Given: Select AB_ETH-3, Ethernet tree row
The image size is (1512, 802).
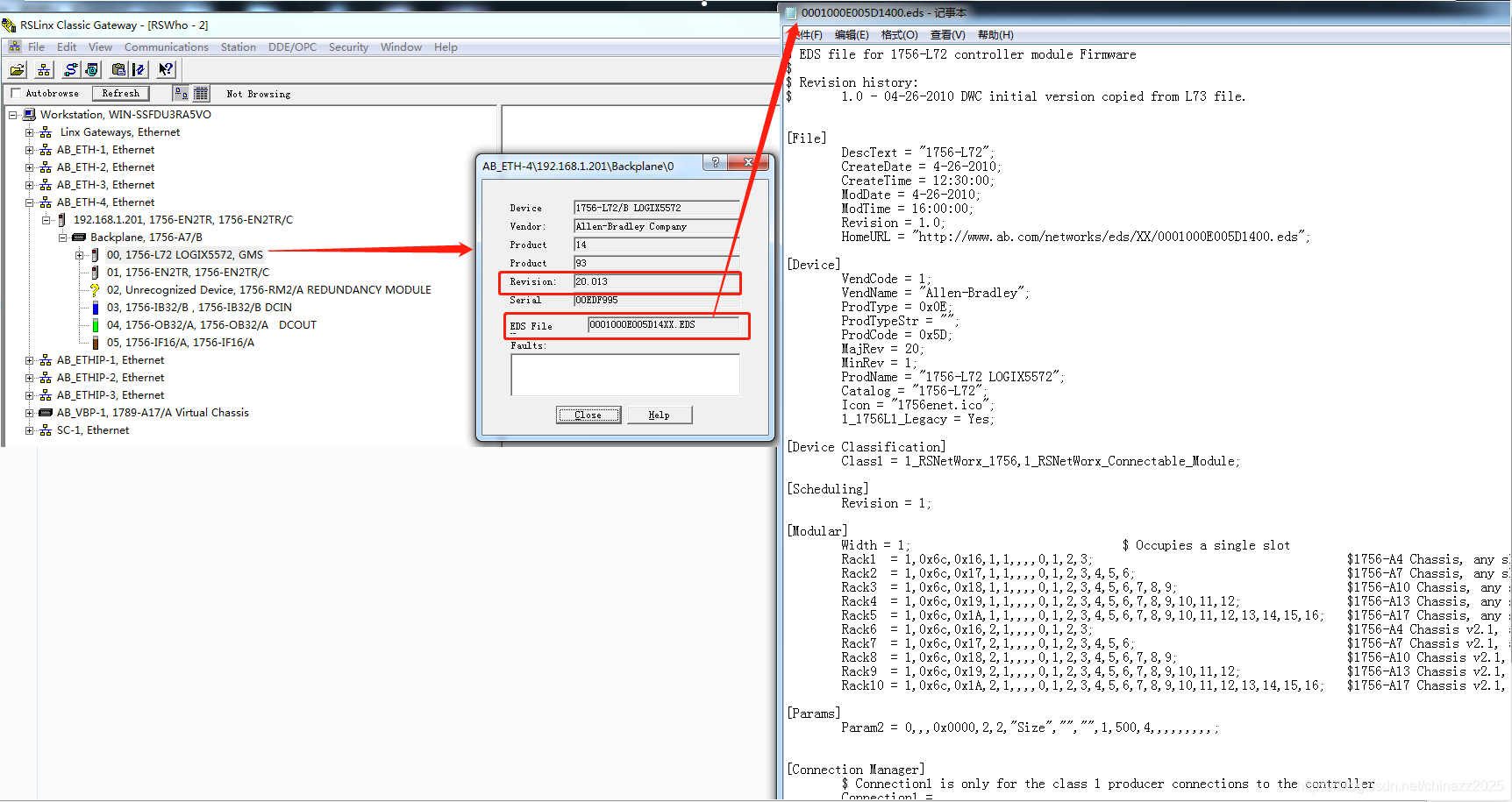Looking at the screenshot, I should pyautogui.click(x=105, y=185).
